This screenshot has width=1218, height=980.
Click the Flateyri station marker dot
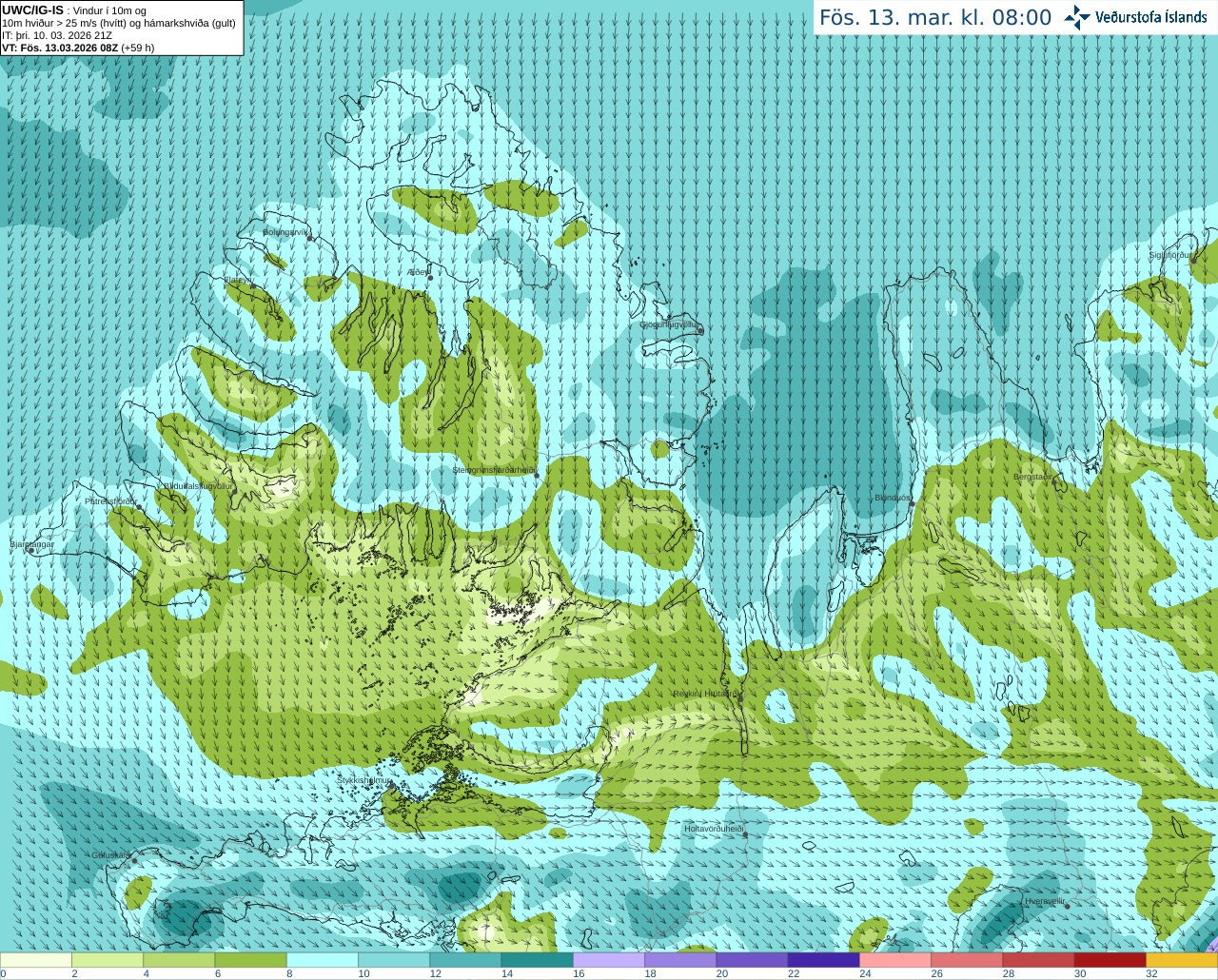[x=252, y=285]
